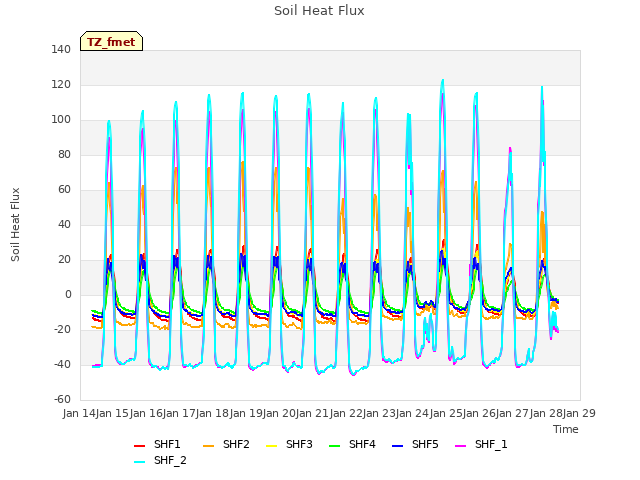Click the yellow SHF3 legend swatch
Image resolution: width=640 pixels, height=480 pixels.
(271, 445)
